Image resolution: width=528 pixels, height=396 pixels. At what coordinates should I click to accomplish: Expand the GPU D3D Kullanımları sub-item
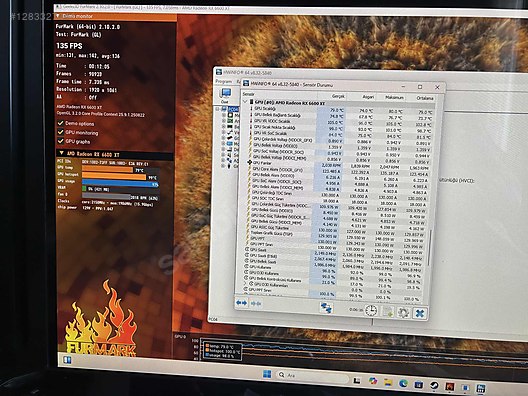click(245, 284)
